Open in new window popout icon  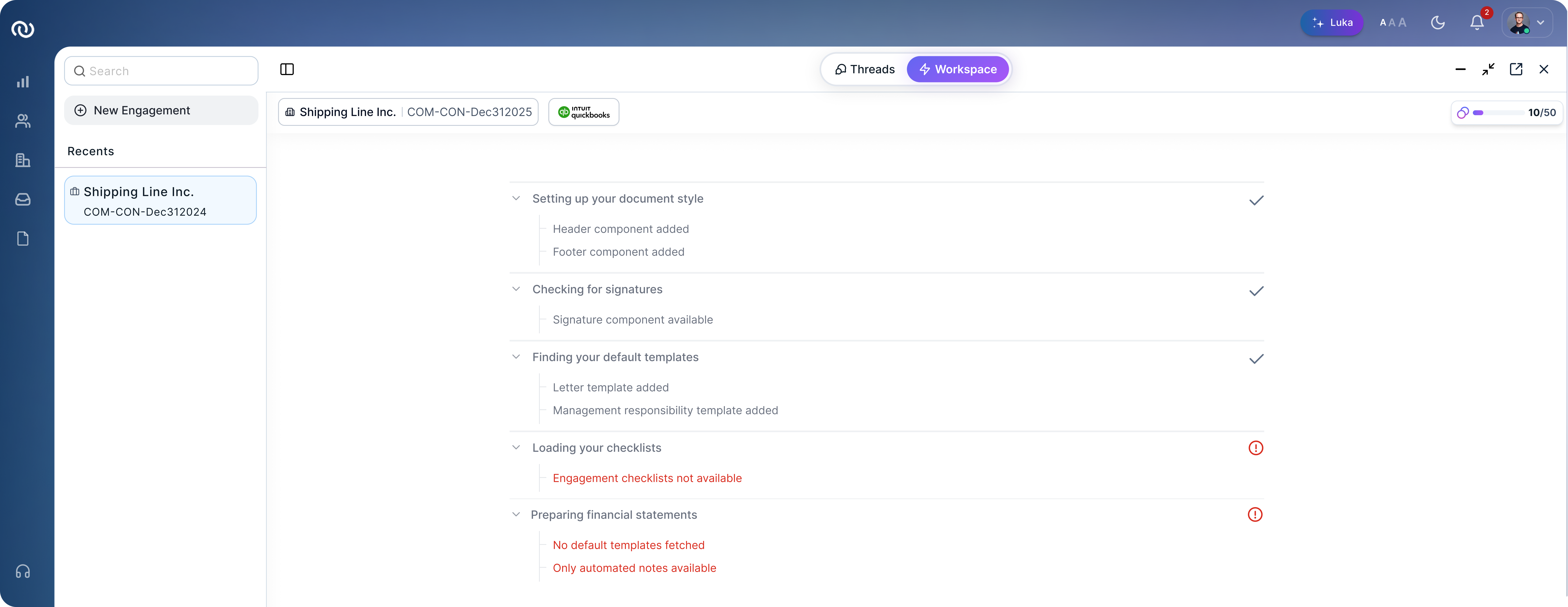[1516, 69]
